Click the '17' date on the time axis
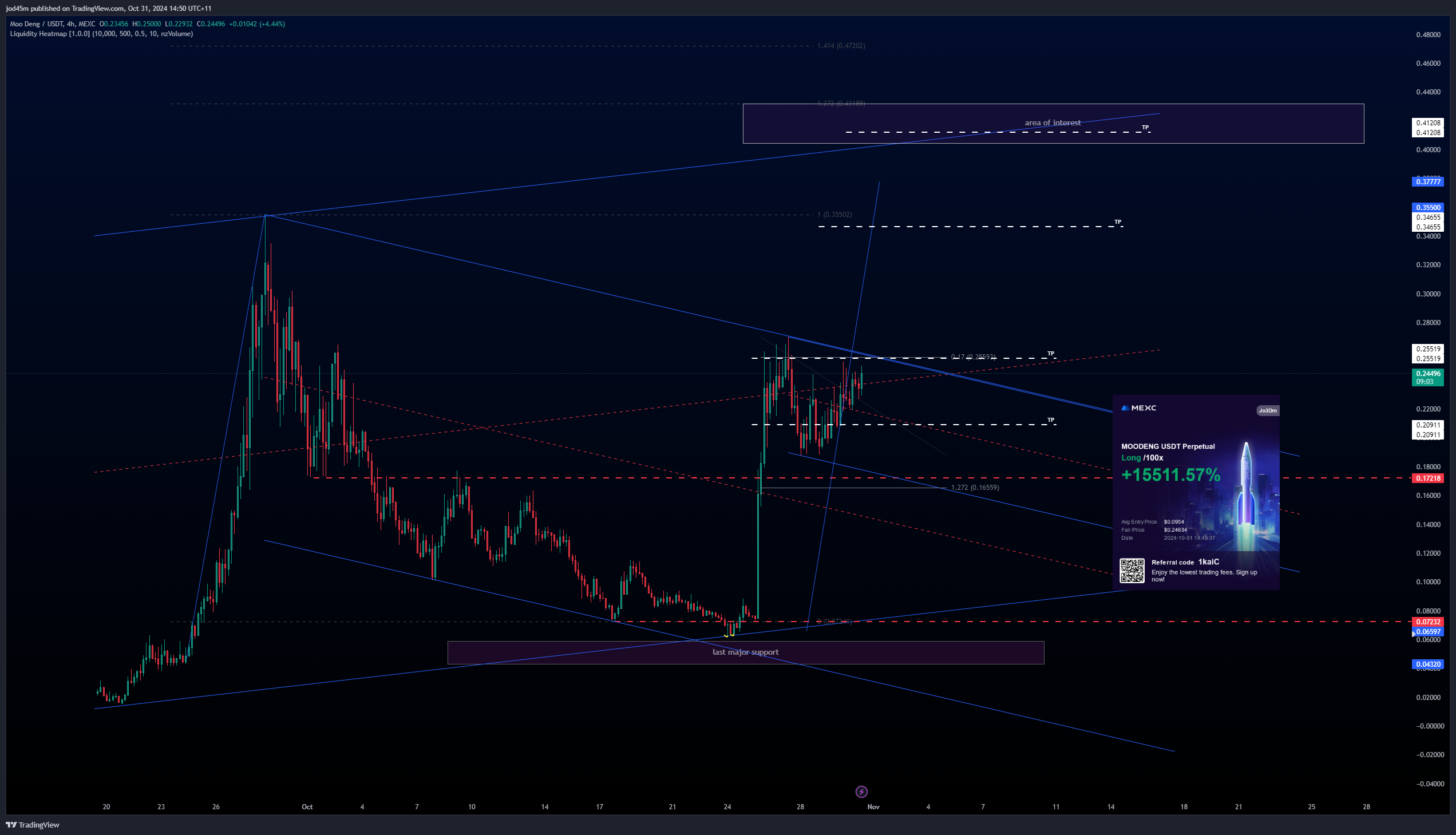The width and height of the screenshot is (1456, 835). click(x=599, y=807)
